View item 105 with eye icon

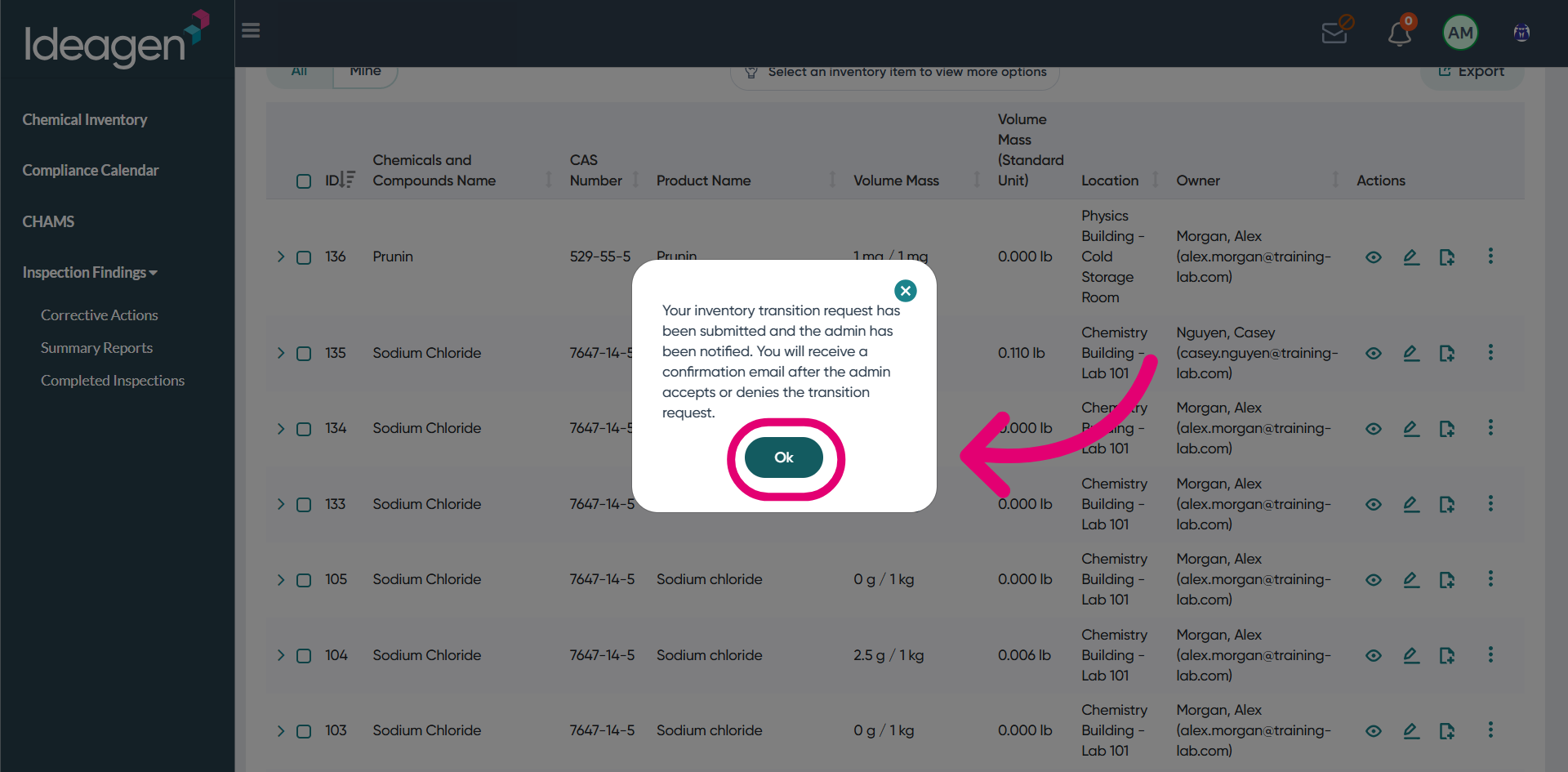pyautogui.click(x=1374, y=580)
